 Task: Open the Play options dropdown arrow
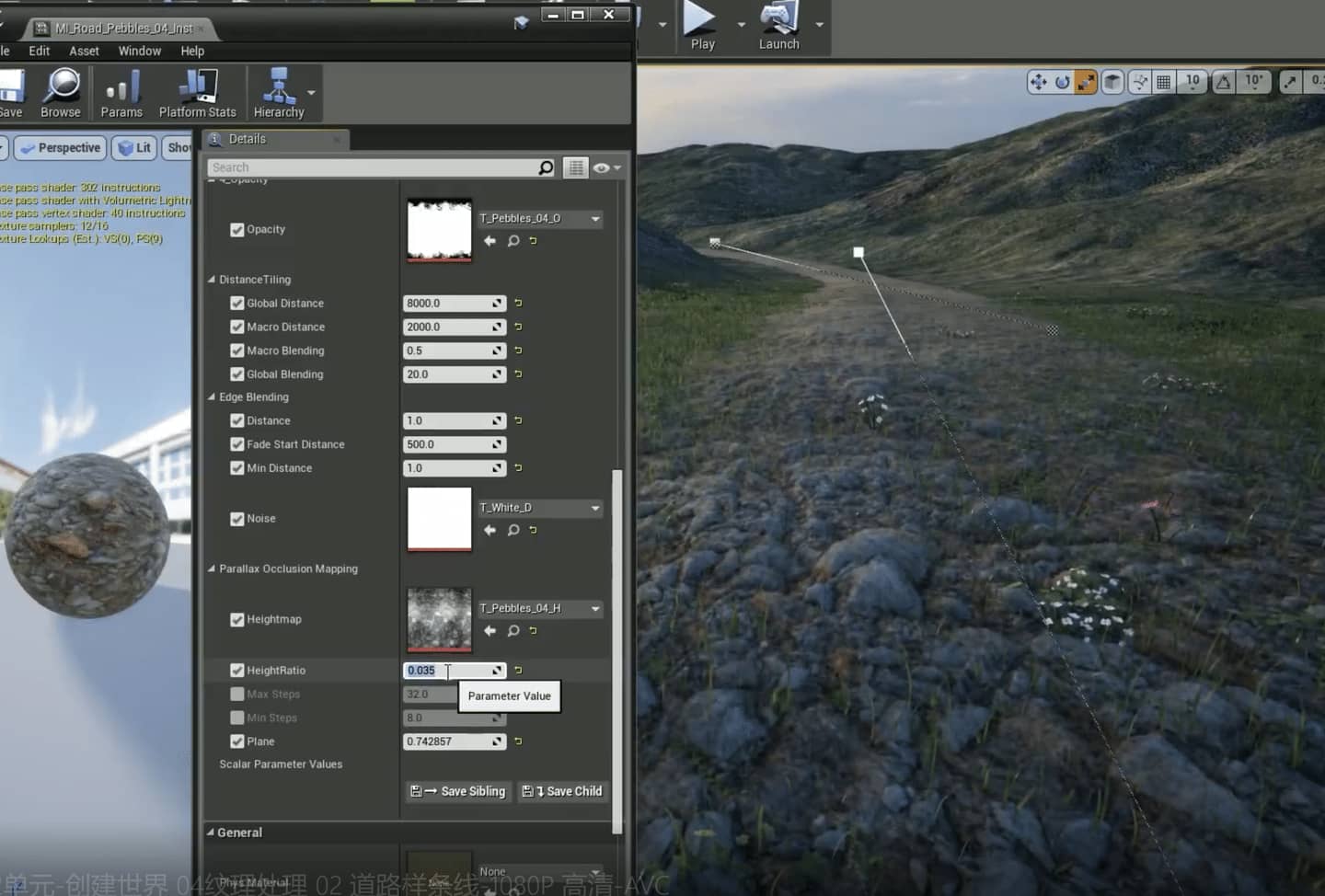tap(741, 25)
